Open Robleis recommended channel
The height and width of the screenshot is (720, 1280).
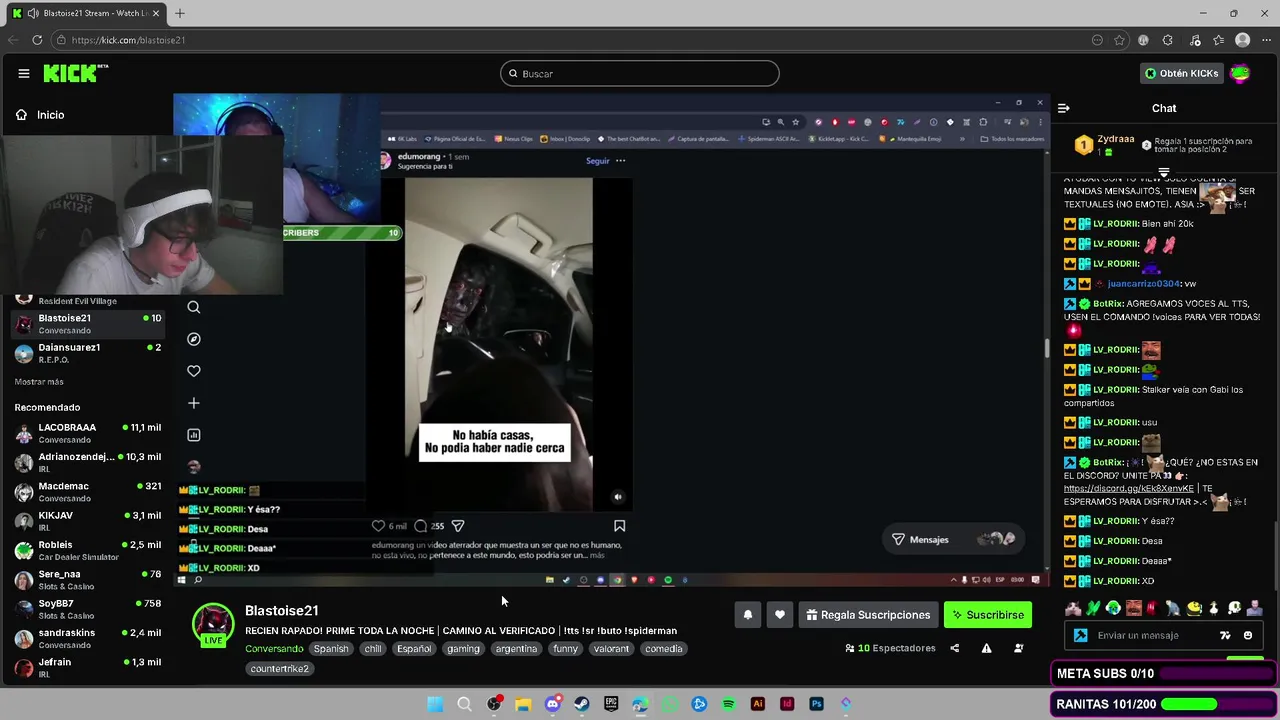click(x=88, y=550)
